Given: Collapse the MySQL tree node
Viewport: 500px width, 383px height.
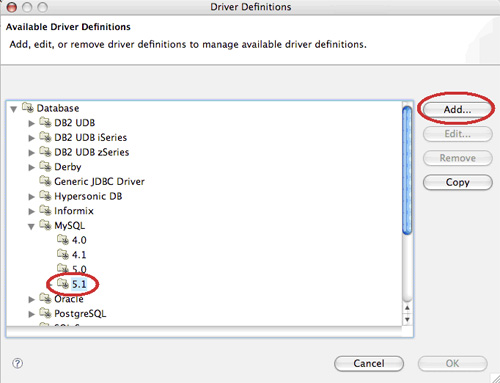Looking at the screenshot, I should pyautogui.click(x=31, y=226).
